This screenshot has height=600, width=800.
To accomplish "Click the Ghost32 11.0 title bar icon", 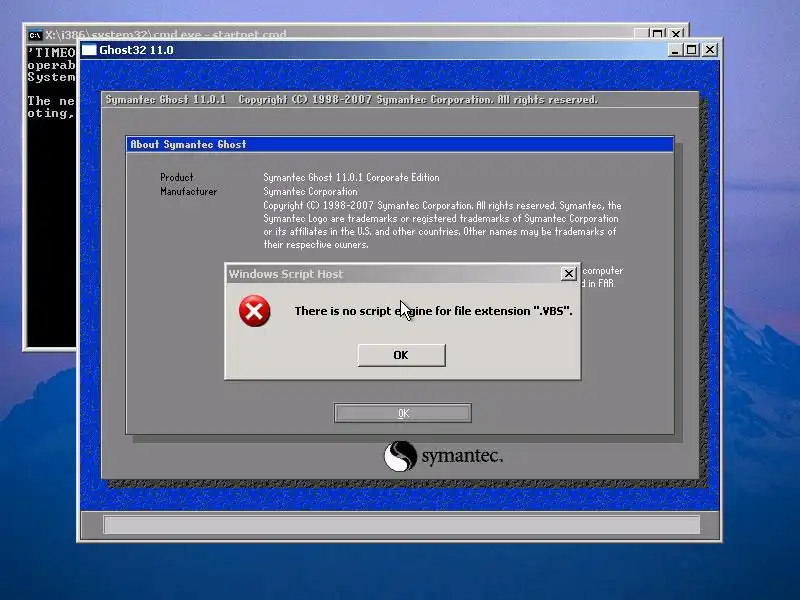I will pos(89,49).
